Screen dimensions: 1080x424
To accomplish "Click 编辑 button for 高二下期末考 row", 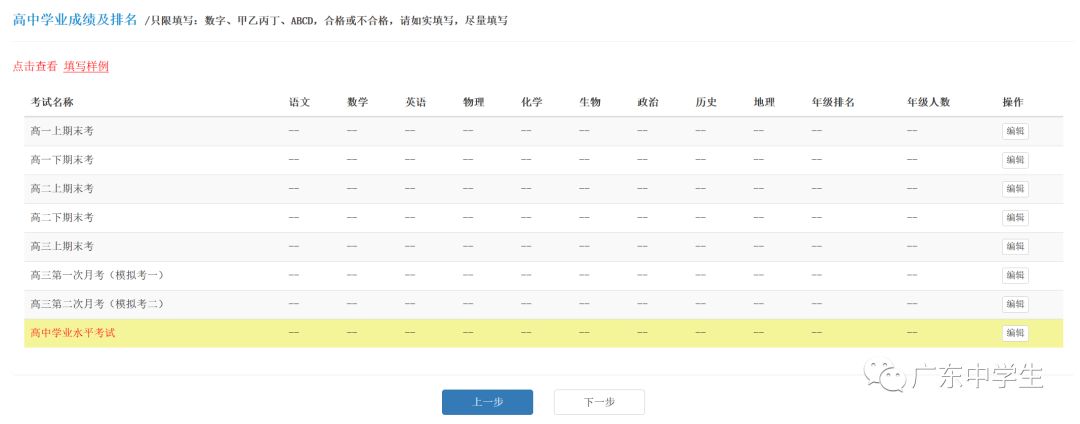I will pos(1015,218).
